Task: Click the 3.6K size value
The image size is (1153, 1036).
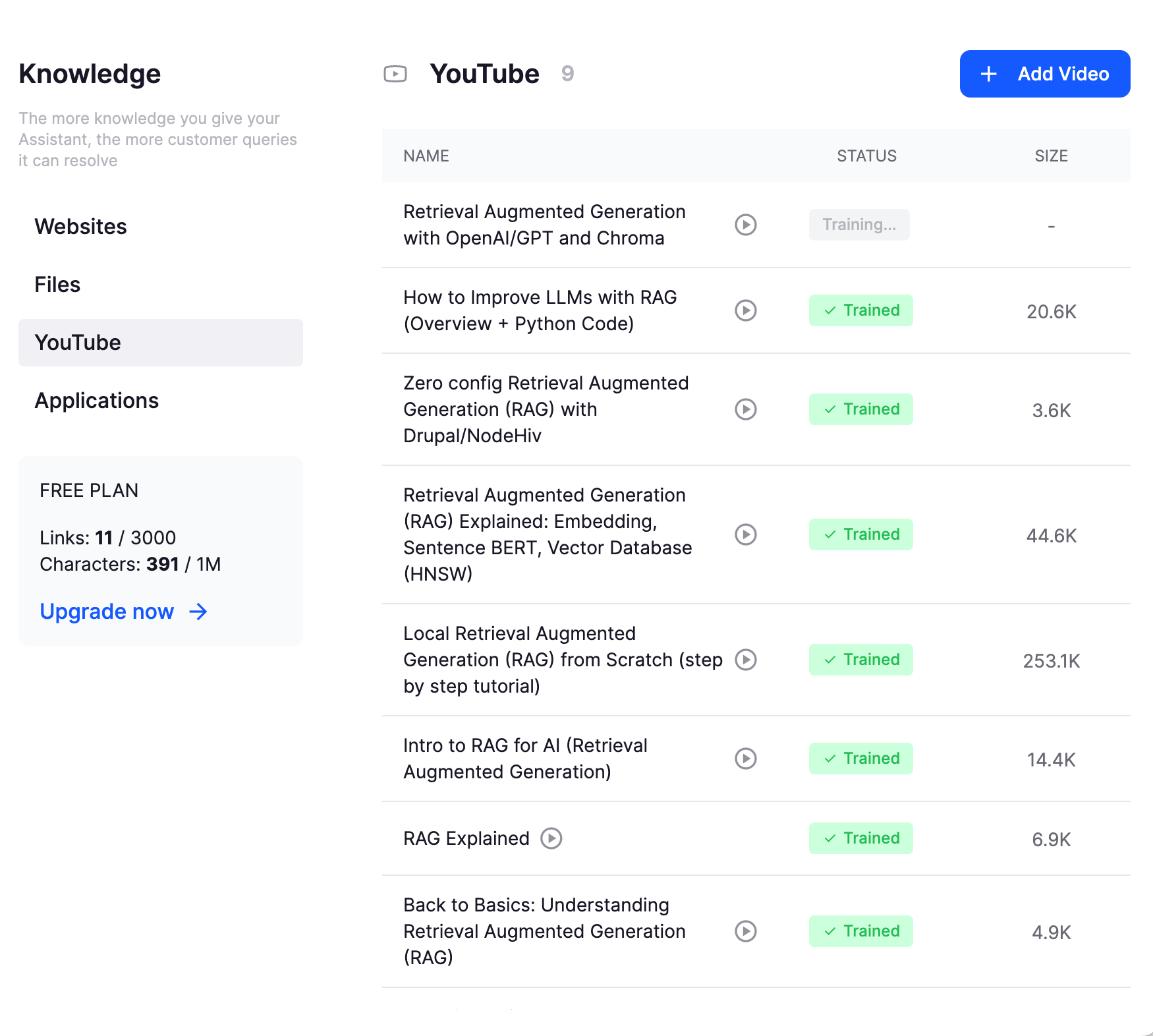Action: [x=1052, y=411]
